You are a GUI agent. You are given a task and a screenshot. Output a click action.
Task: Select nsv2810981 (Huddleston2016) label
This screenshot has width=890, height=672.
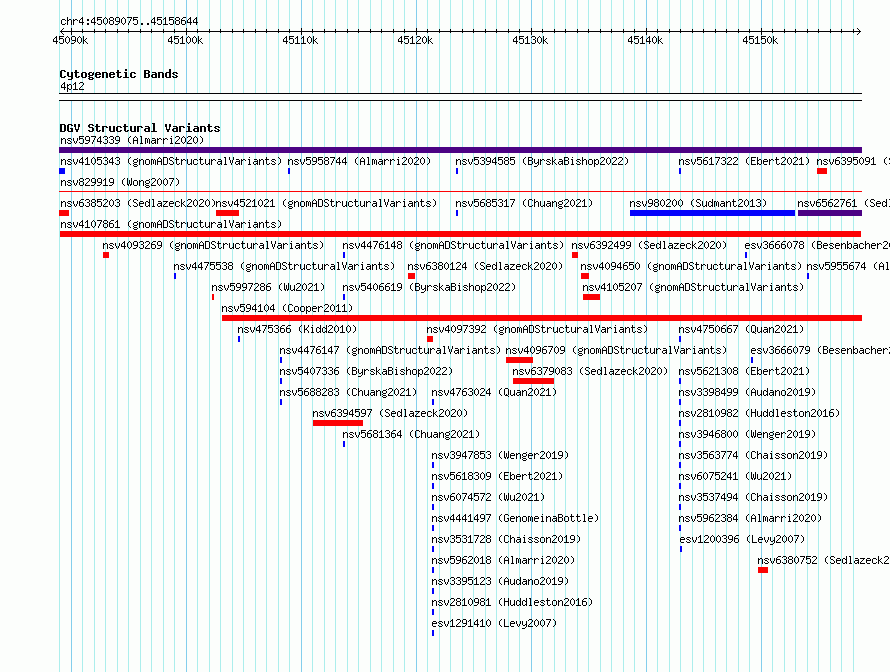click(512, 602)
